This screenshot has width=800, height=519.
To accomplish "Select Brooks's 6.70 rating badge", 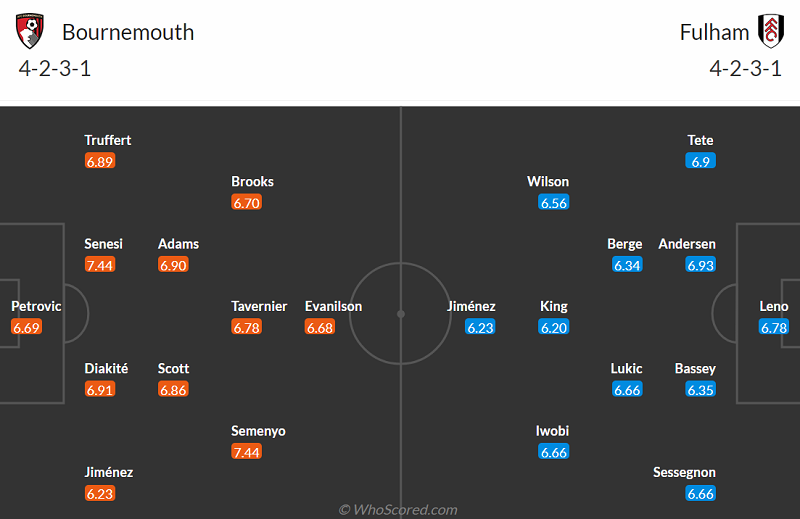I will tap(246, 203).
